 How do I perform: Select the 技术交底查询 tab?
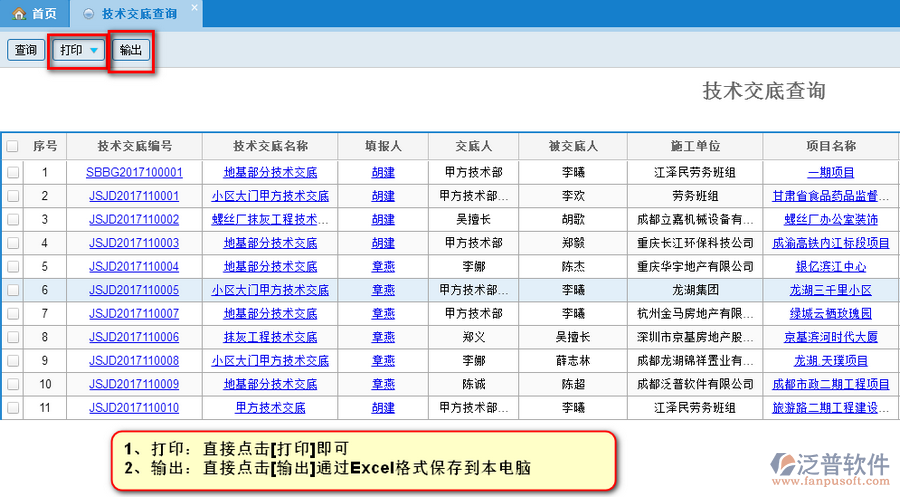[x=139, y=14]
